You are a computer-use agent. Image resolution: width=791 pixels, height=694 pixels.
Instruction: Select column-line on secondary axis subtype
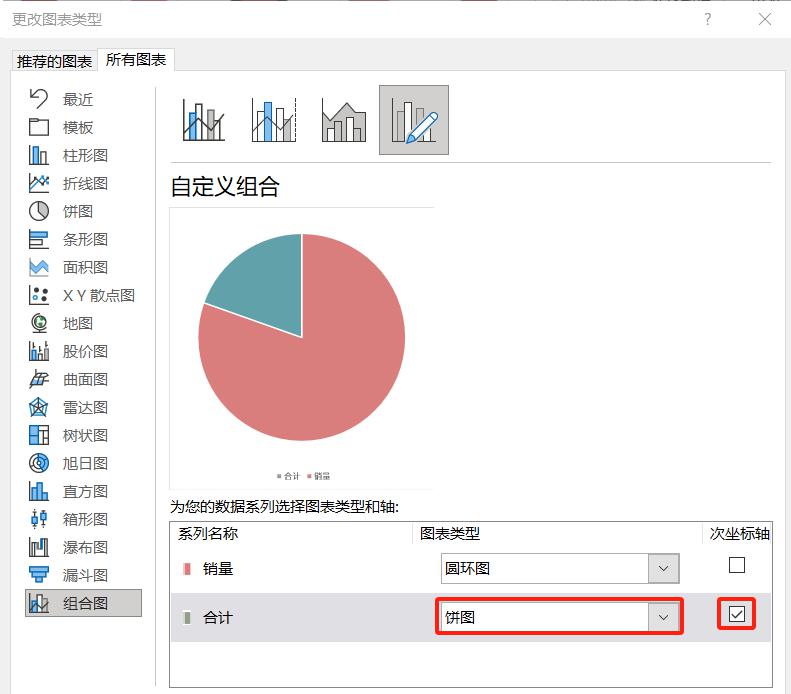coord(273,120)
